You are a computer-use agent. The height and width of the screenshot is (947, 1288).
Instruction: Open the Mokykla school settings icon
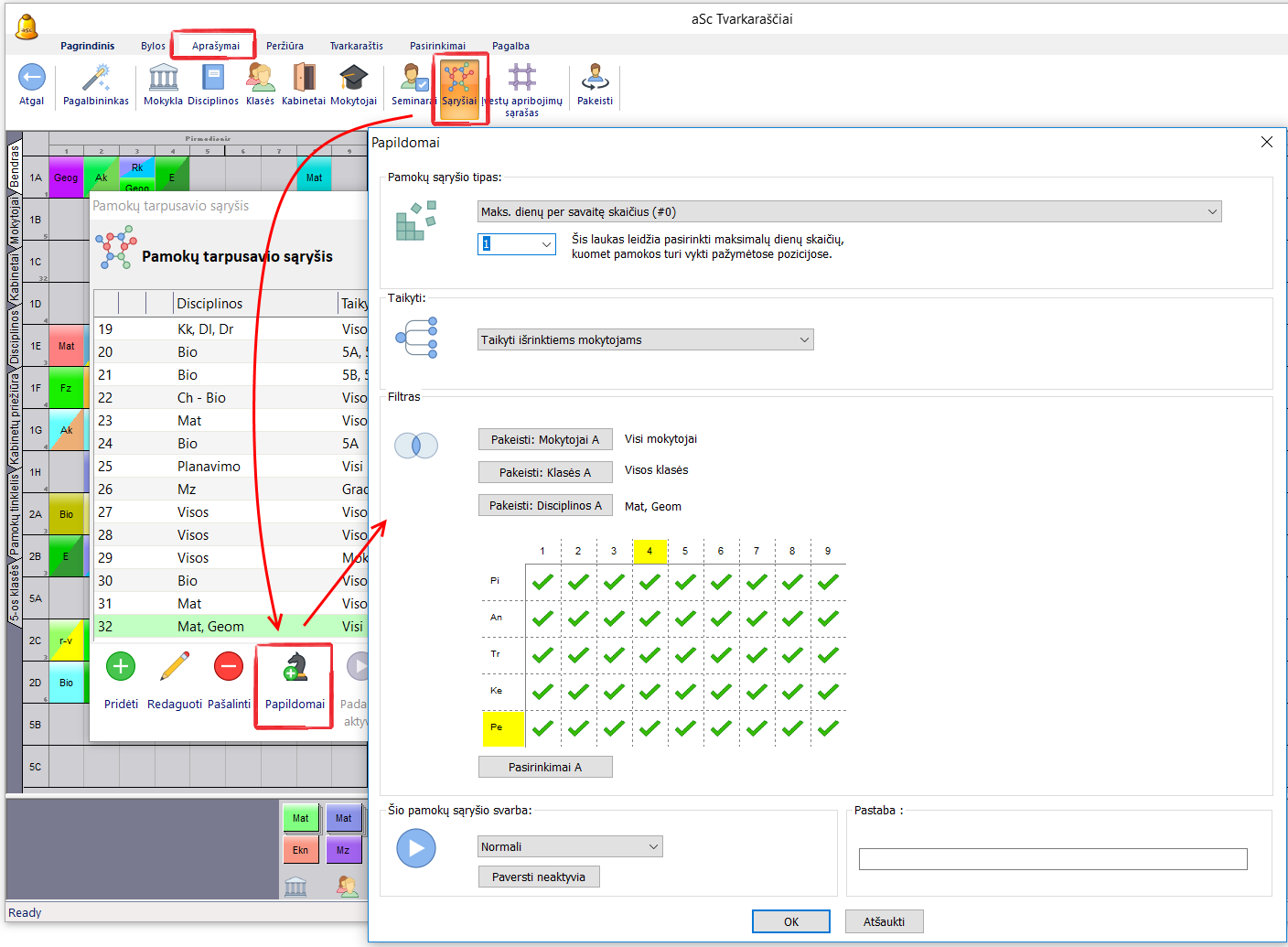coord(163,79)
